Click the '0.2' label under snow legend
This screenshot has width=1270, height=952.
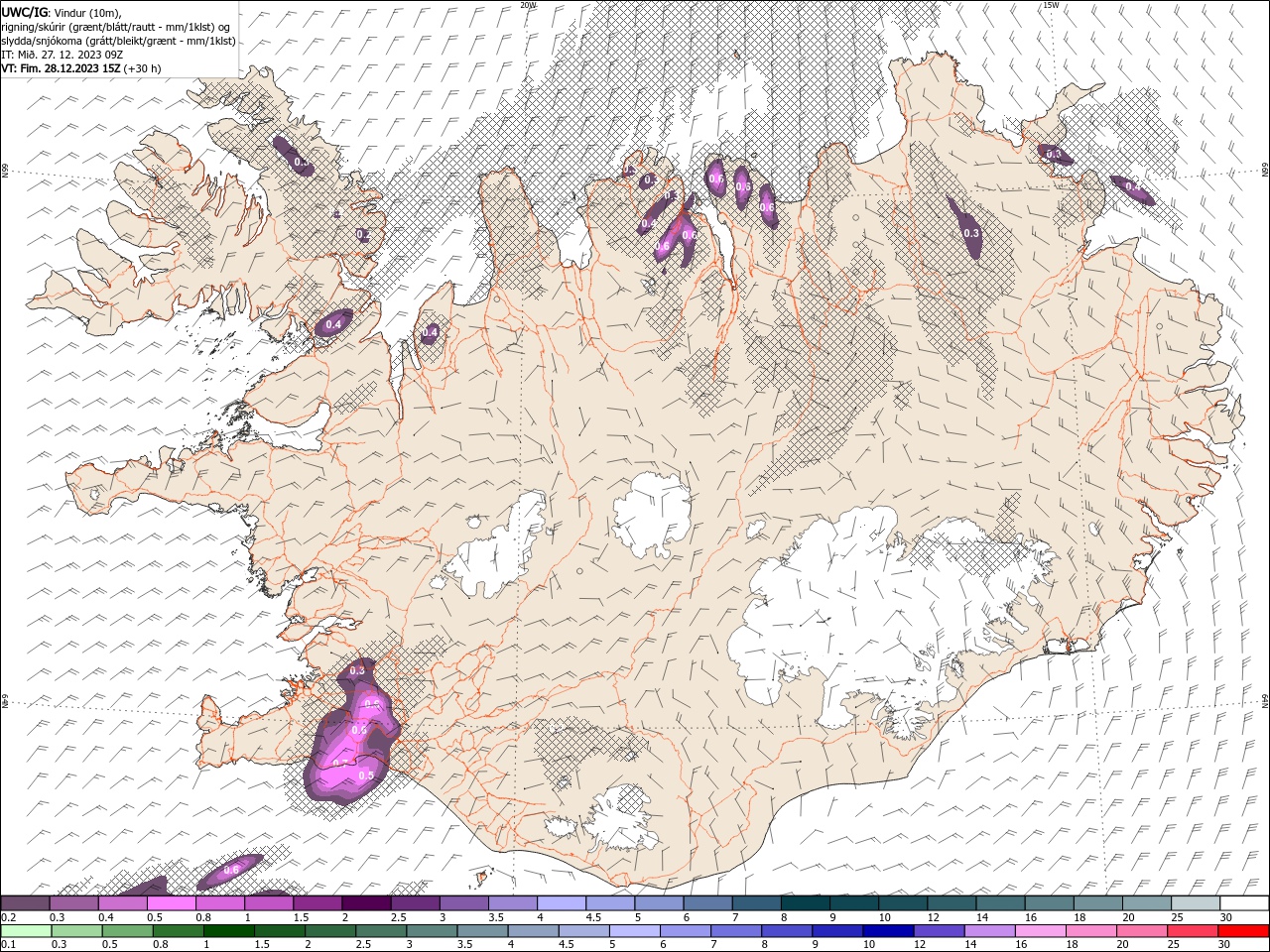click(9, 917)
